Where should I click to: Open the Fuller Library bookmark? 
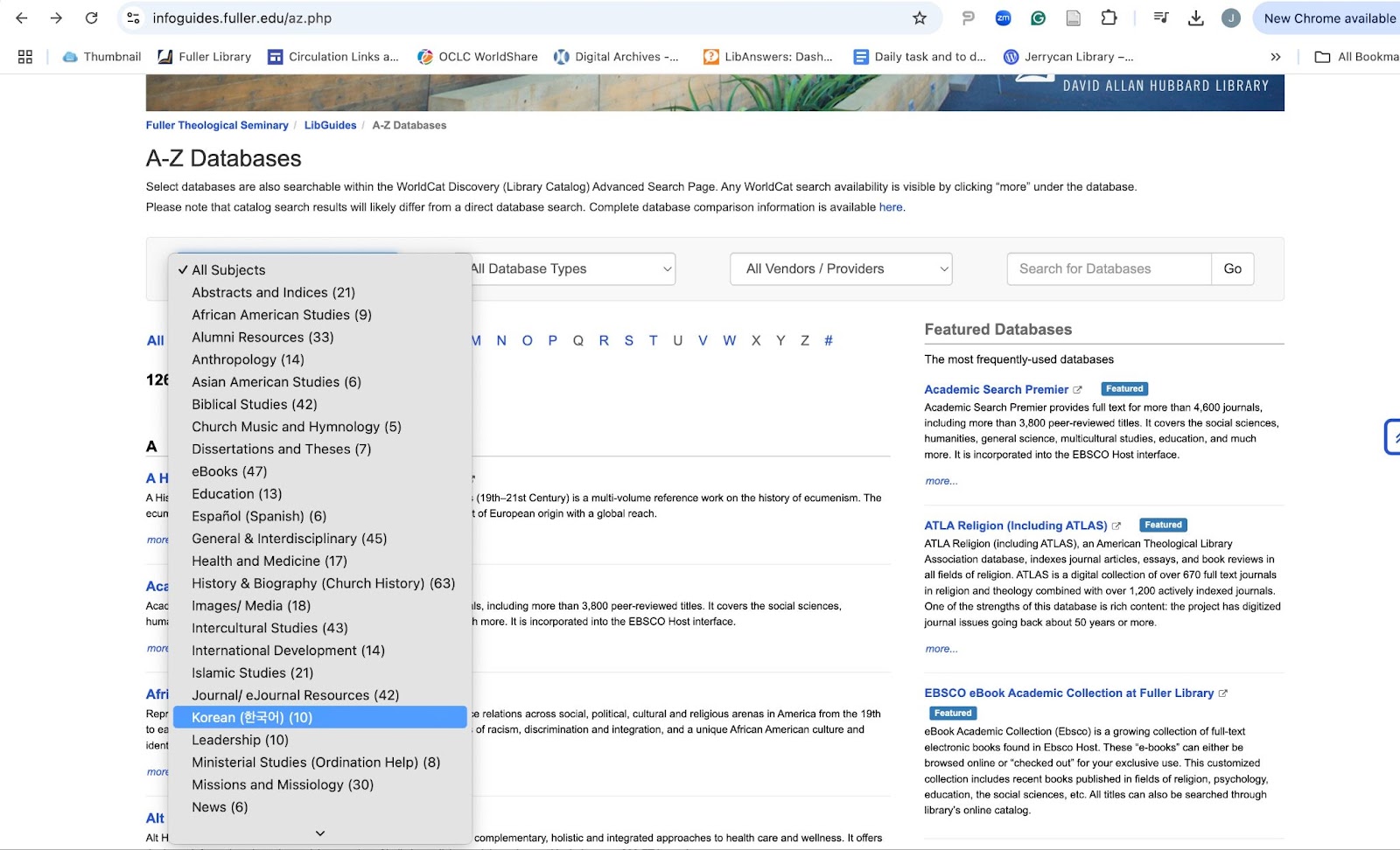tap(204, 57)
